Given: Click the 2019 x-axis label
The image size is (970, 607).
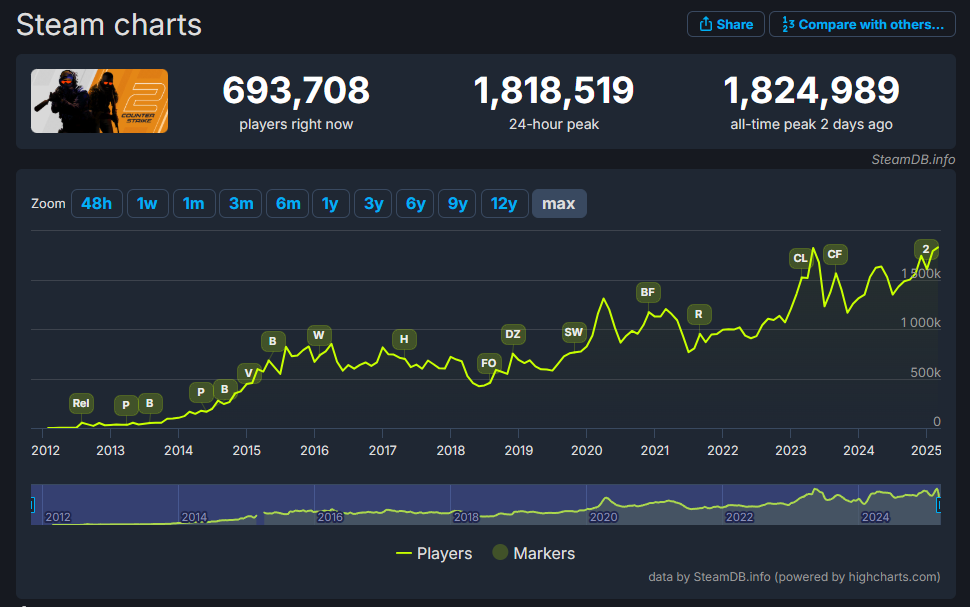Looking at the screenshot, I should [x=518, y=450].
